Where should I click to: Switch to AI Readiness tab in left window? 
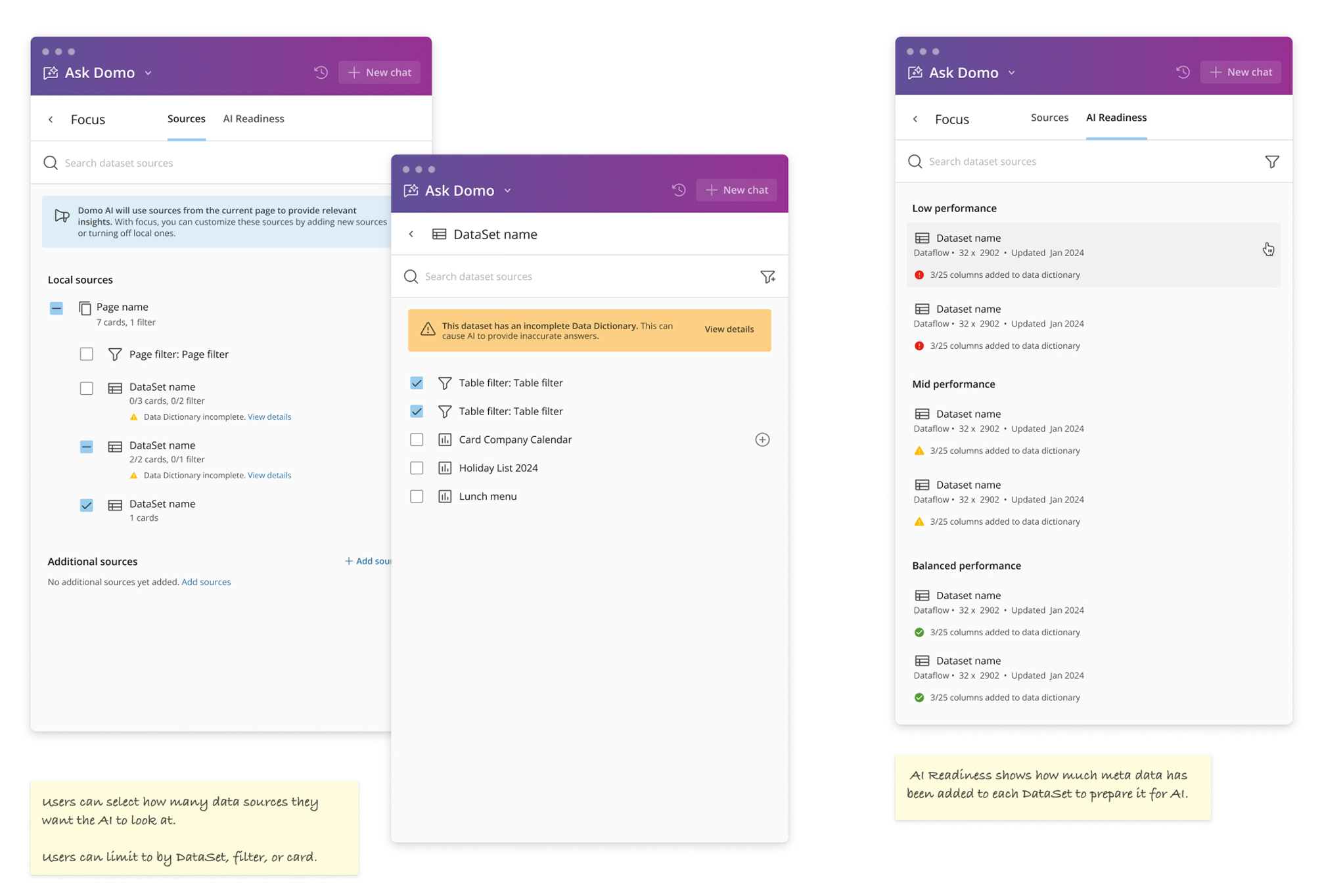(254, 119)
